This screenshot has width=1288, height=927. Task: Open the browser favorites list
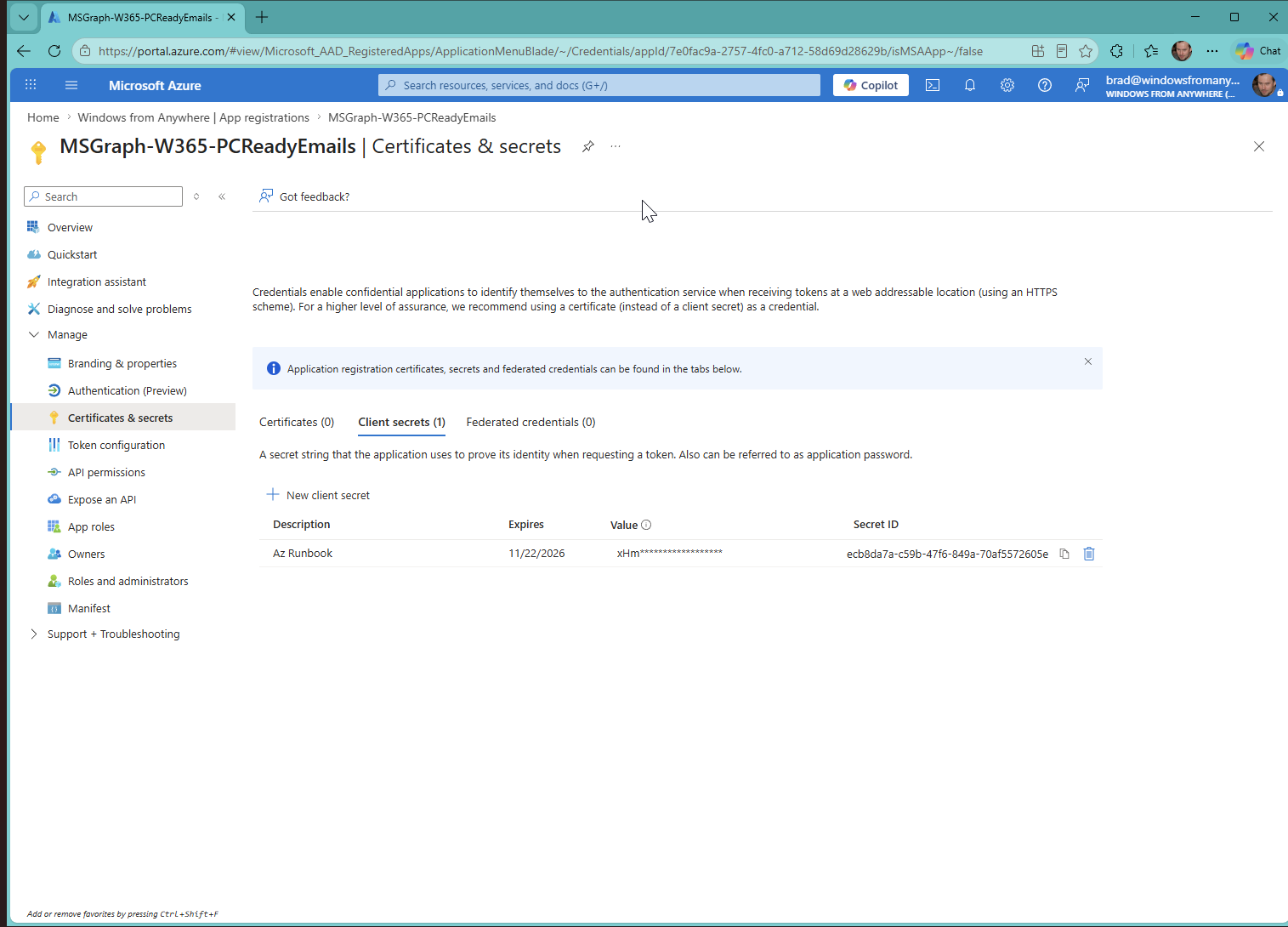click(1151, 51)
